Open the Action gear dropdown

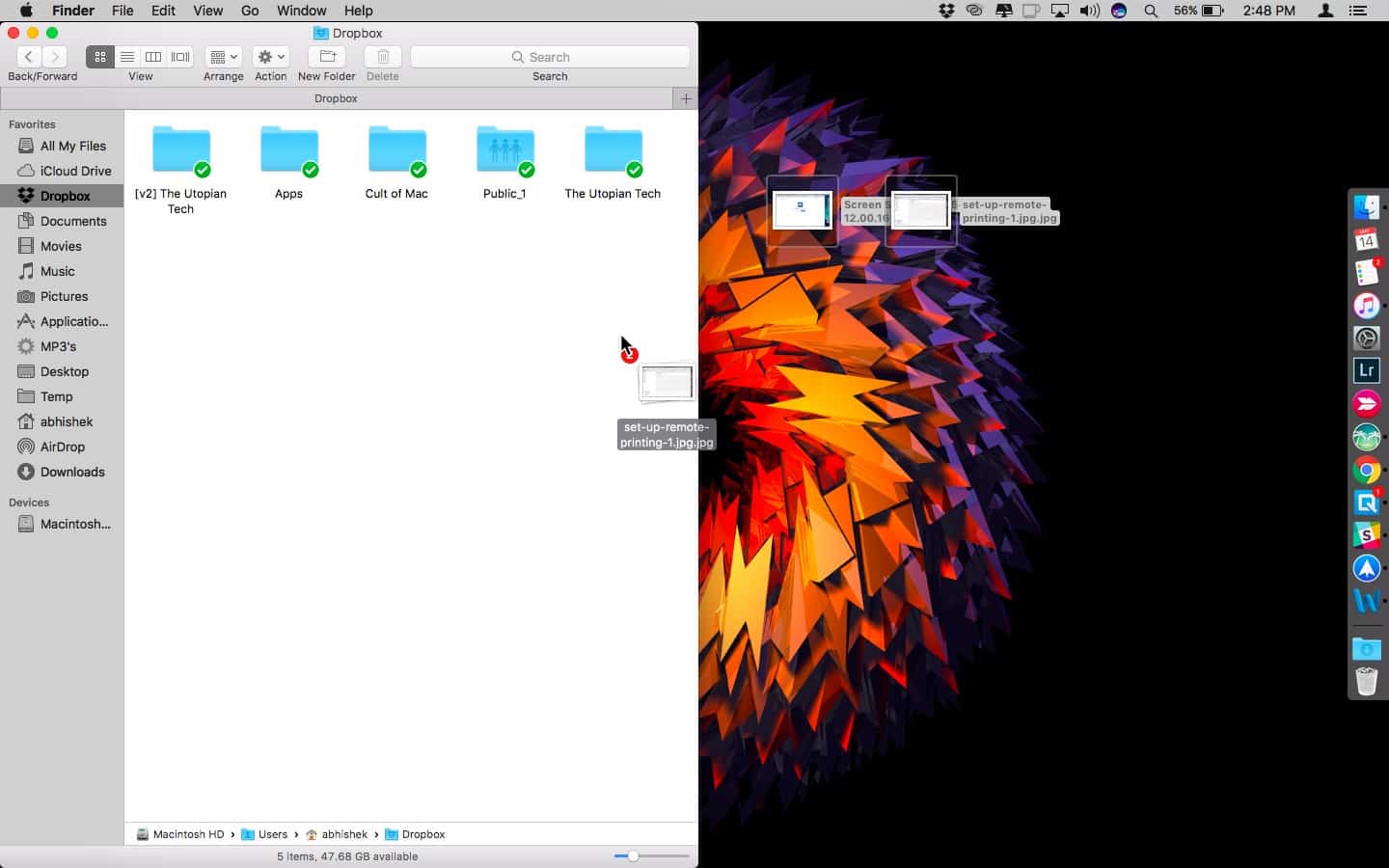coord(270,57)
